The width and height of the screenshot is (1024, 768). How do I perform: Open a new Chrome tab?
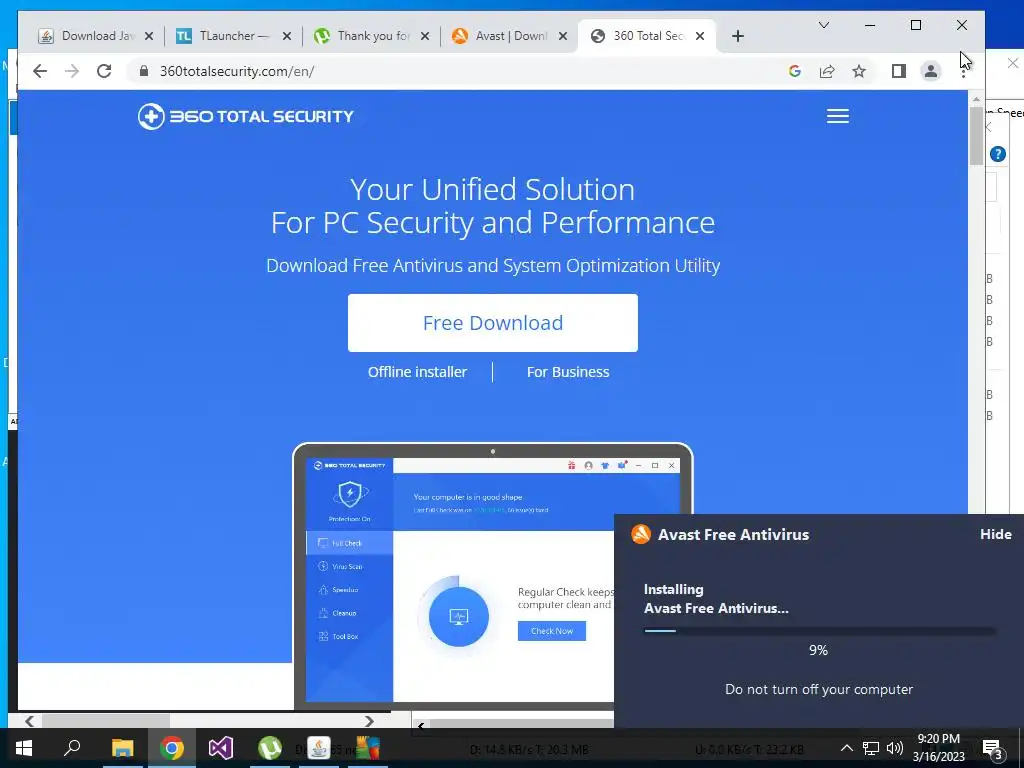point(738,36)
